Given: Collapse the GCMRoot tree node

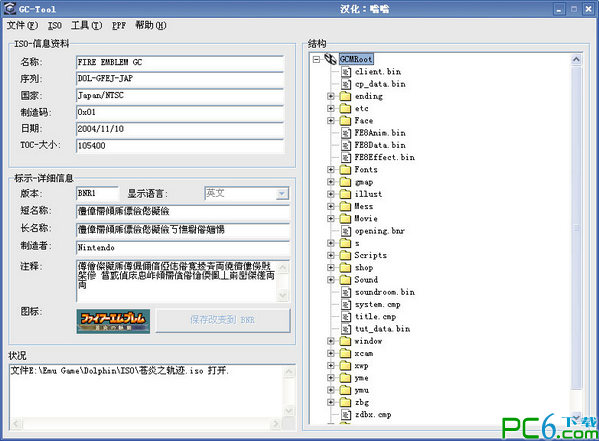Looking at the screenshot, I should 316,59.
